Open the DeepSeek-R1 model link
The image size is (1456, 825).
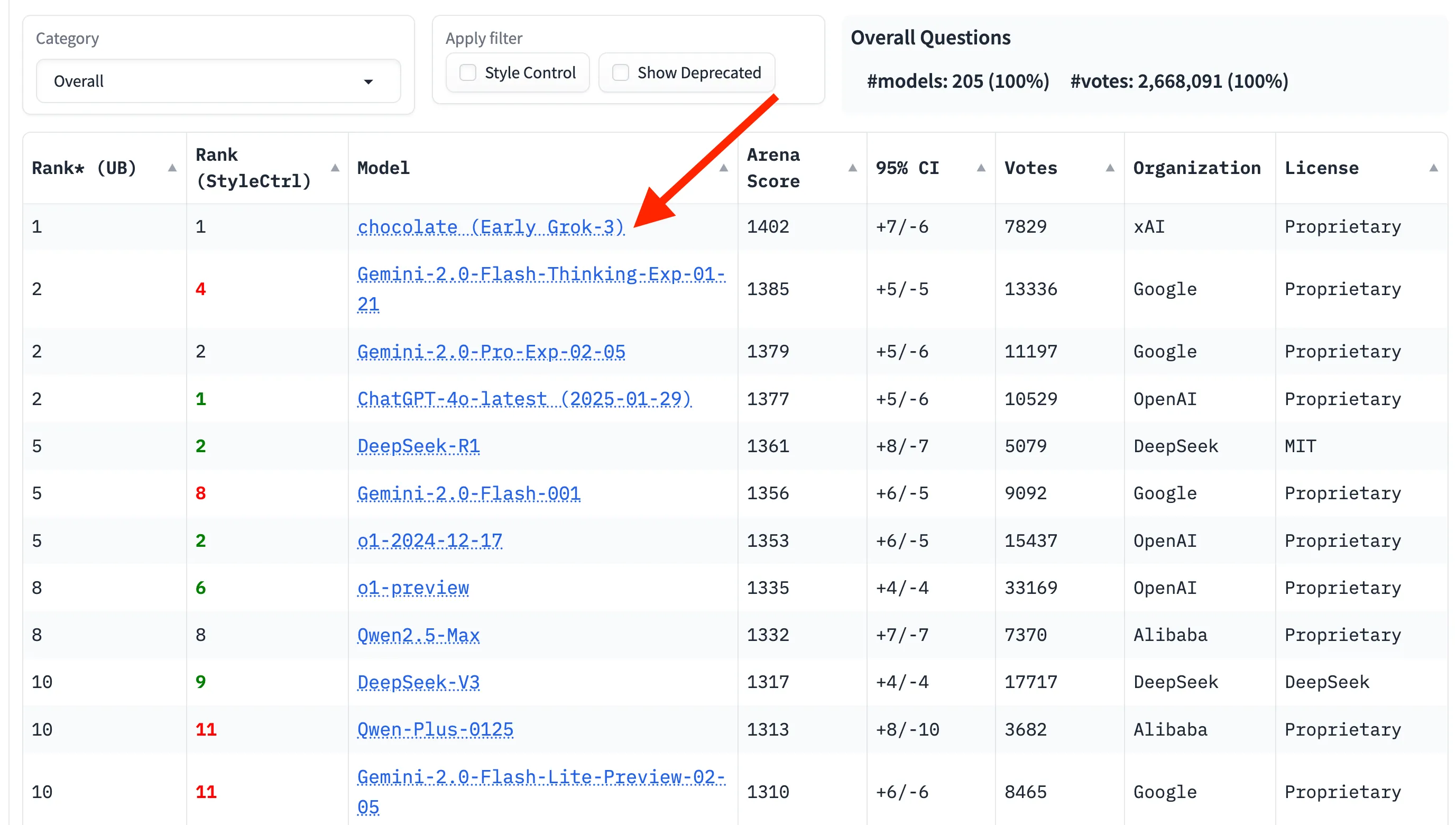(418, 446)
